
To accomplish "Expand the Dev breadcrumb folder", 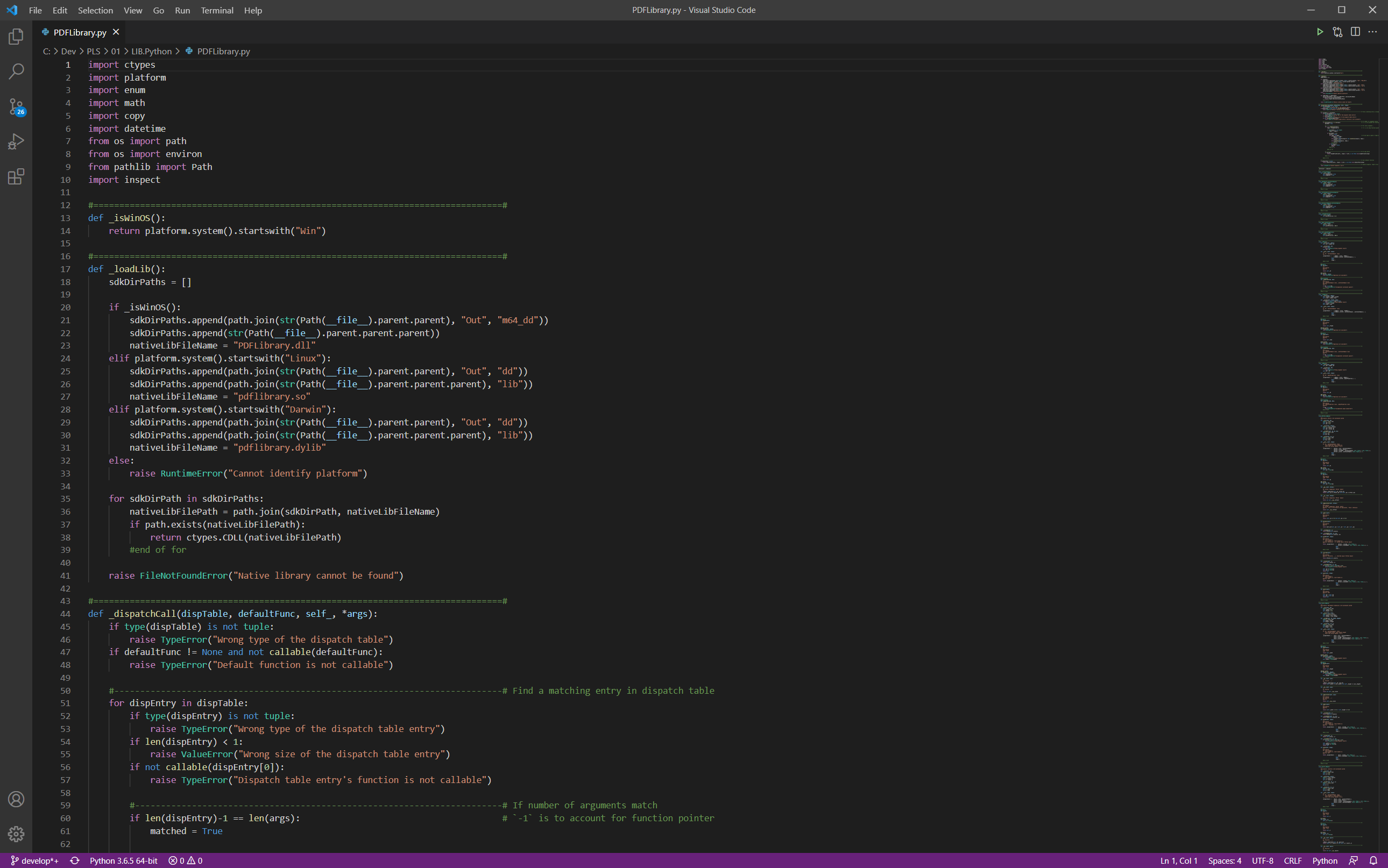I will coord(68,51).
